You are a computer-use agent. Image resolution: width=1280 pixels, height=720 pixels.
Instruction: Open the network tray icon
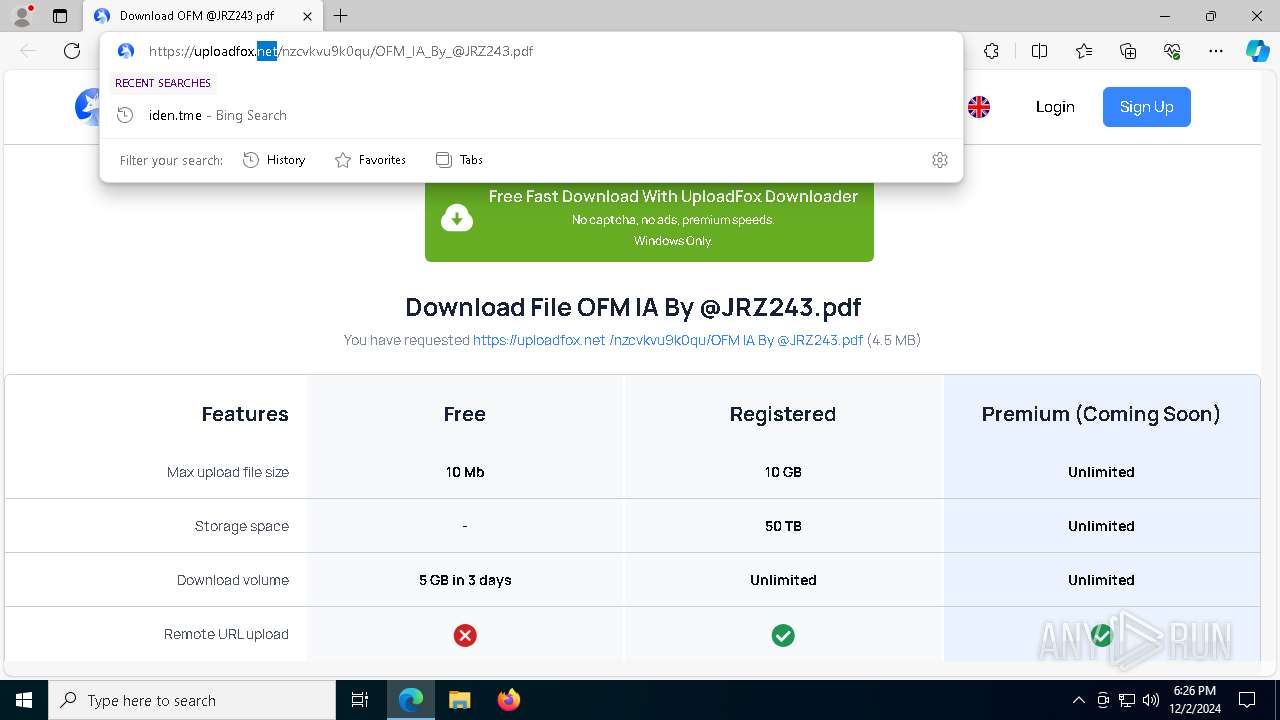[x=1127, y=700]
